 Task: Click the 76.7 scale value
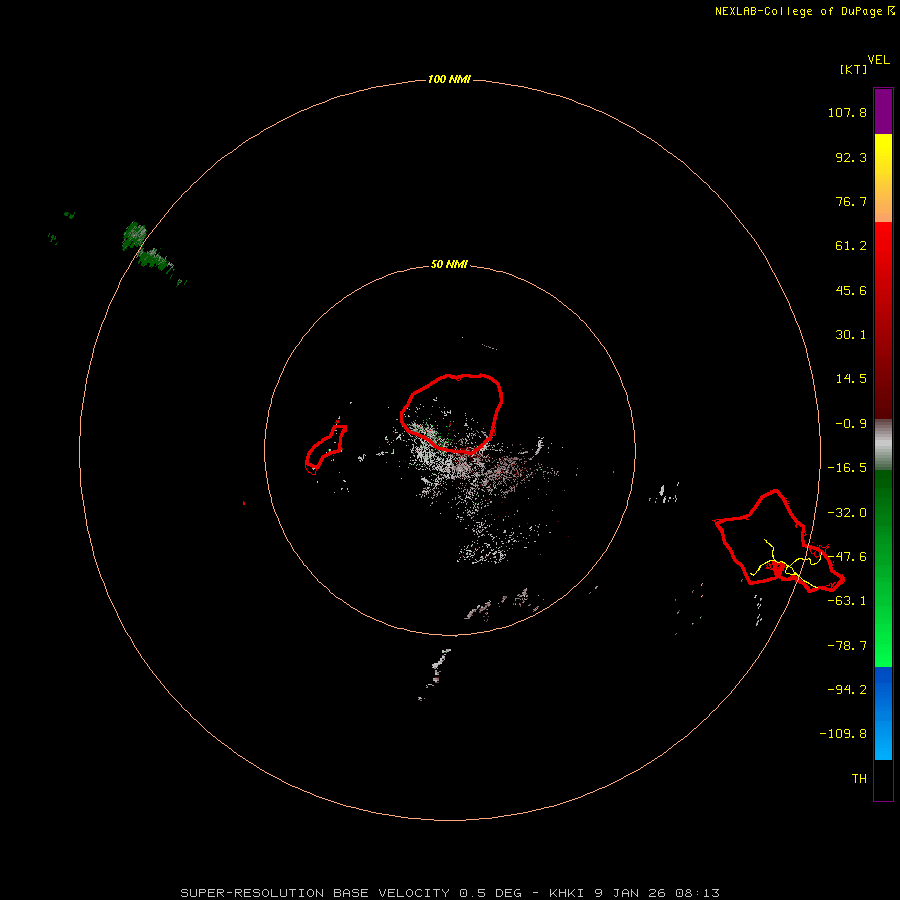(x=851, y=201)
